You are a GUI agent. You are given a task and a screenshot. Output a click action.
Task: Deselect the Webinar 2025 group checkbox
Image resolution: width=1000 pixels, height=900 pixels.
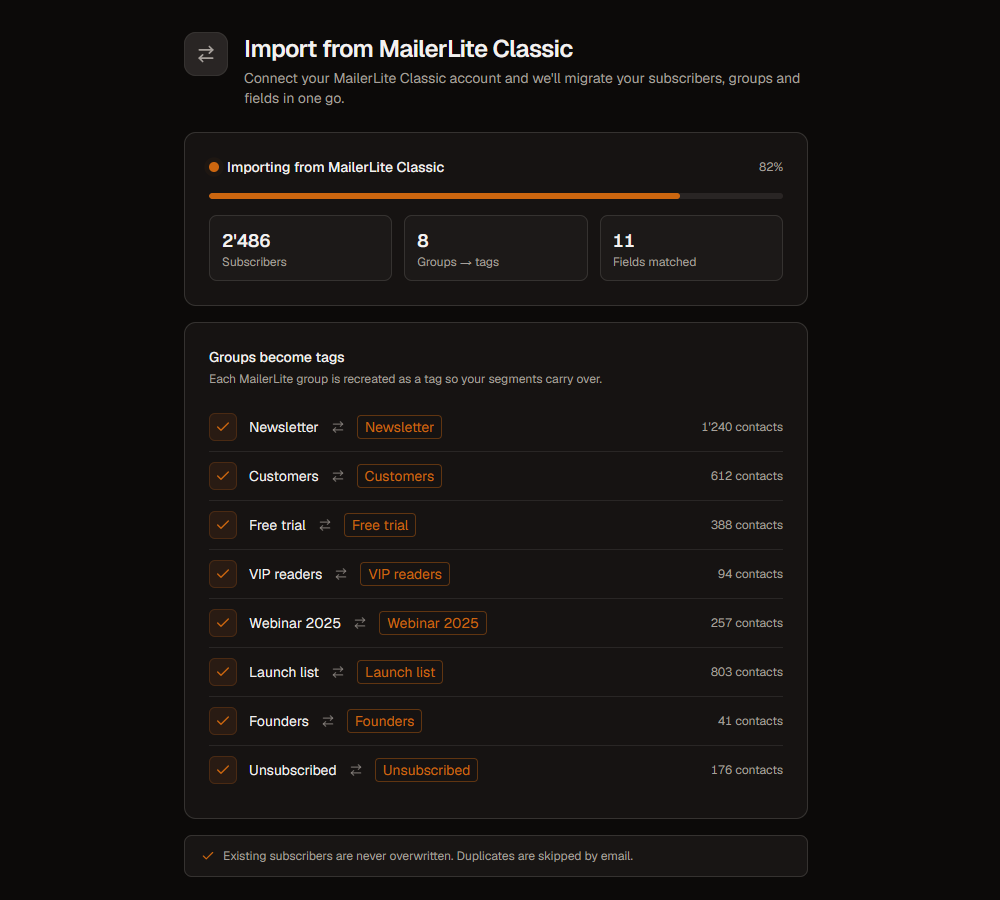click(x=223, y=623)
